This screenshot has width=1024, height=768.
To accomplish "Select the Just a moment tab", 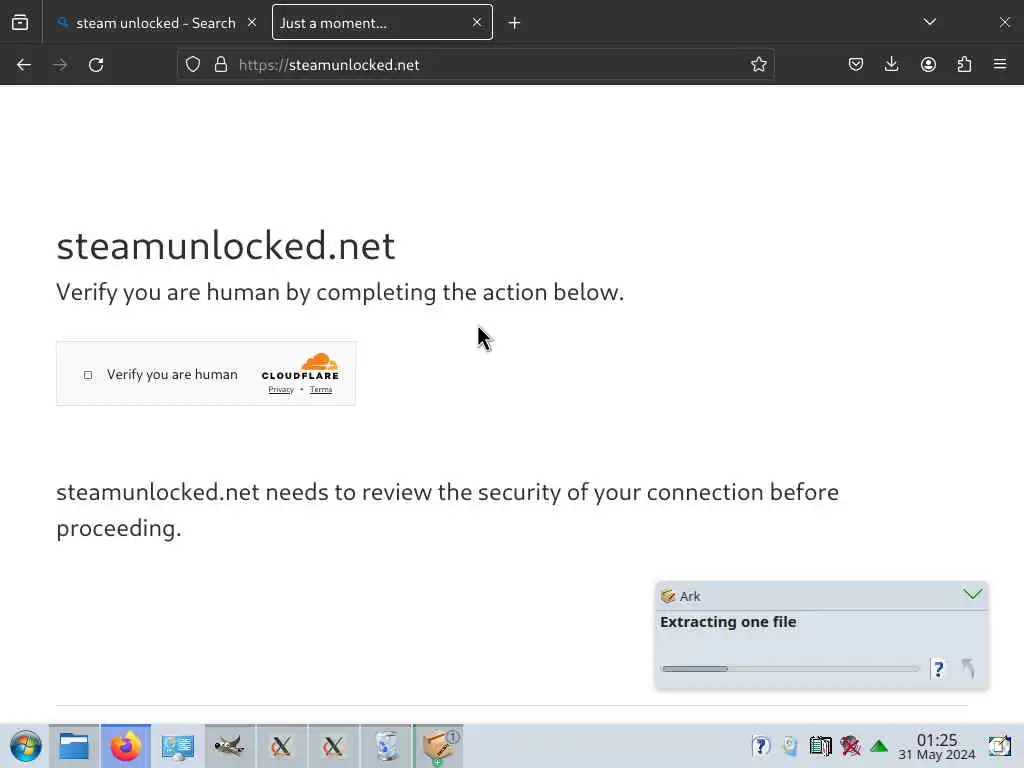I will point(370,23).
